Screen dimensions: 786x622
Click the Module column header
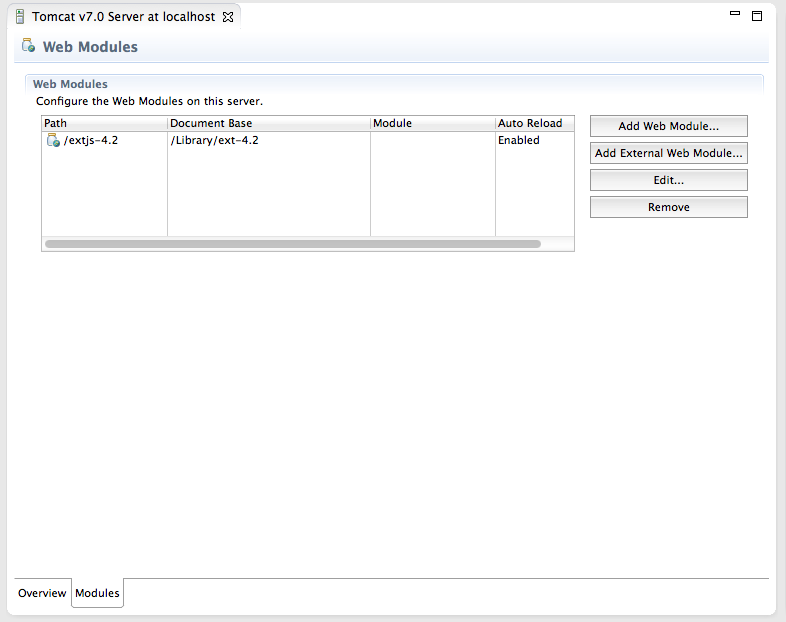click(x=432, y=123)
